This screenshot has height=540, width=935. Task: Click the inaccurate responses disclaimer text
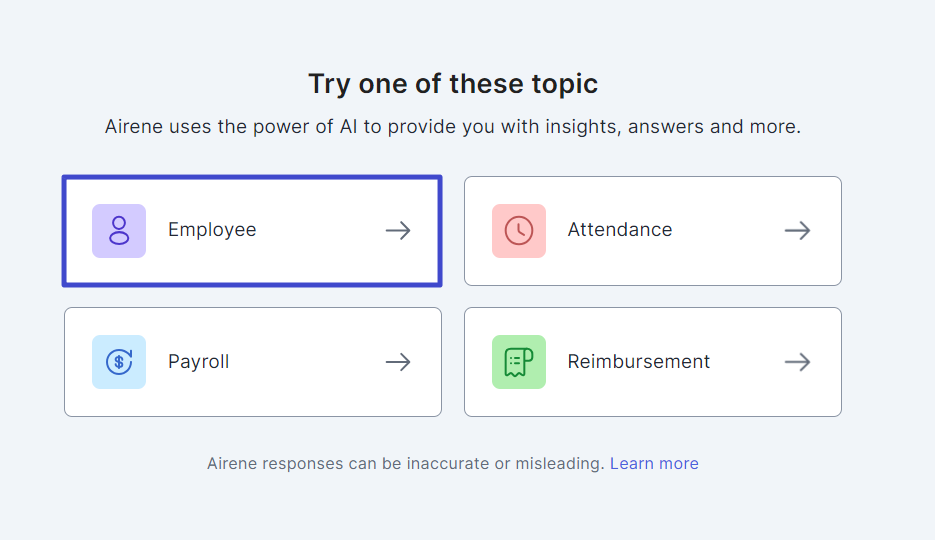click(406, 463)
